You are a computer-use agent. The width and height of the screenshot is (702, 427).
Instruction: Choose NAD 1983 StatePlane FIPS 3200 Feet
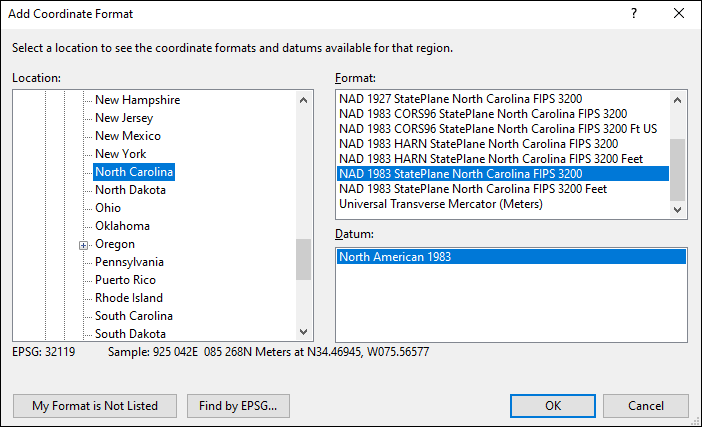point(503,189)
